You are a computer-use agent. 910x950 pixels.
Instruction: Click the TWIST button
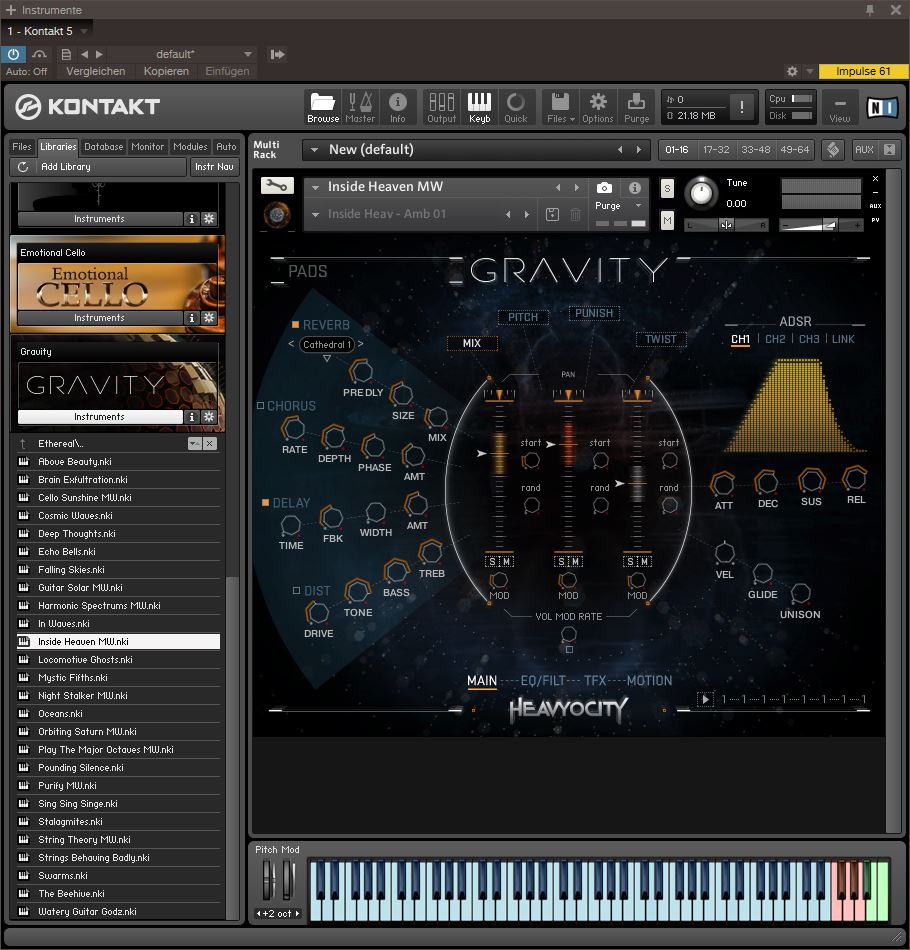660,339
